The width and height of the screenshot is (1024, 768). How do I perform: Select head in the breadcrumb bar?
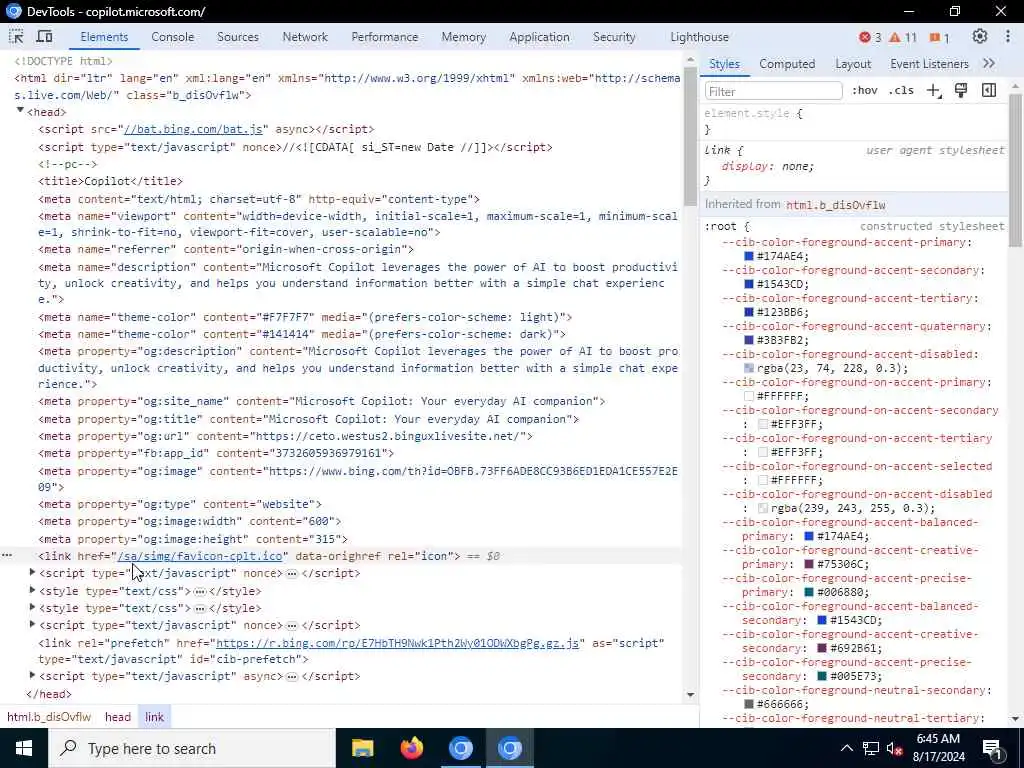pos(118,717)
